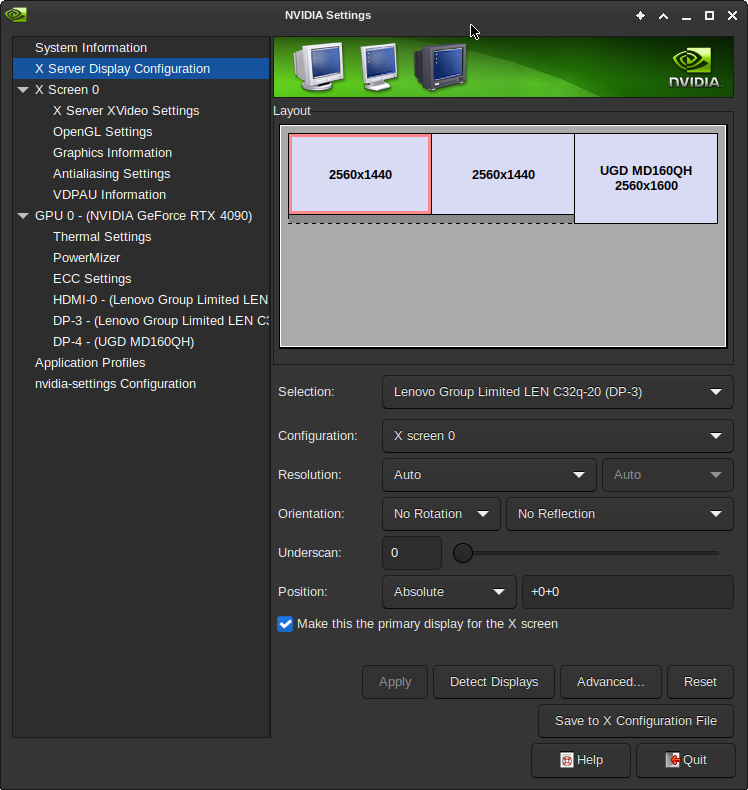The image size is (748, 790).
Task: Click the black CRT monitor icon in banner
Action: 440,68
